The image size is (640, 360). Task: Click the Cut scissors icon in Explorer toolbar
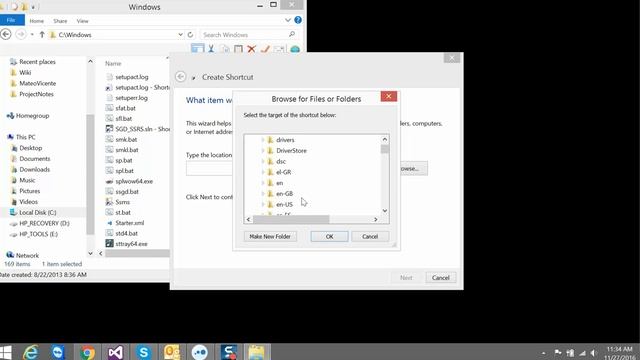[211, 49]
